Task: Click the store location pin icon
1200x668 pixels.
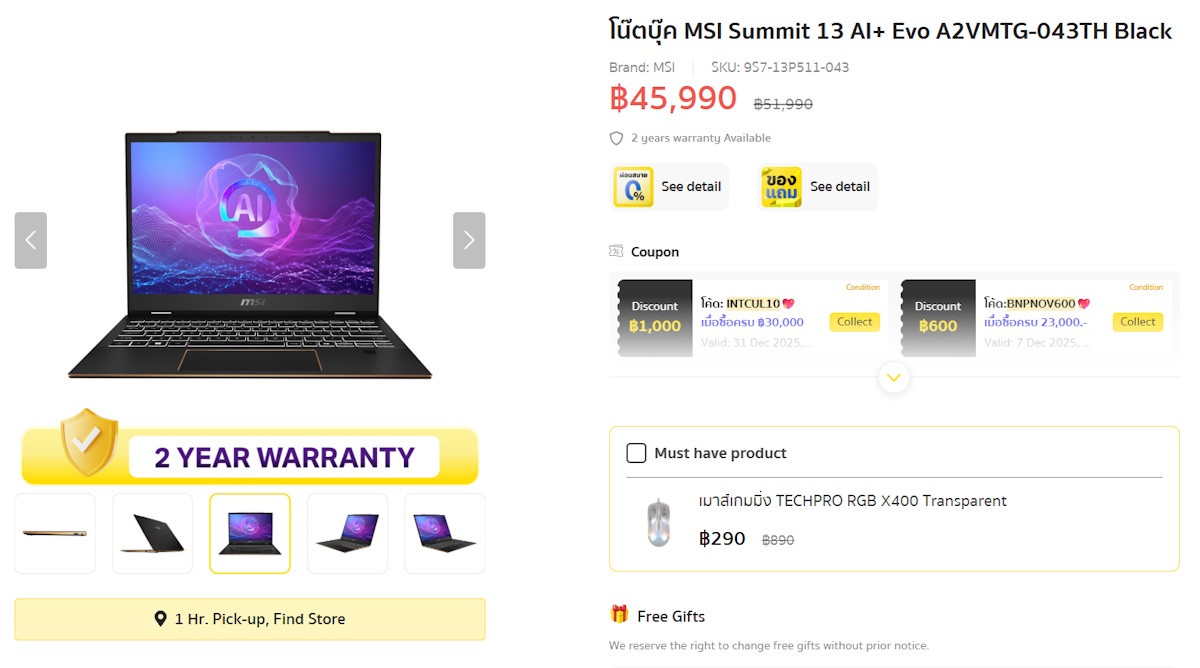Action: (x=160, y=619)
